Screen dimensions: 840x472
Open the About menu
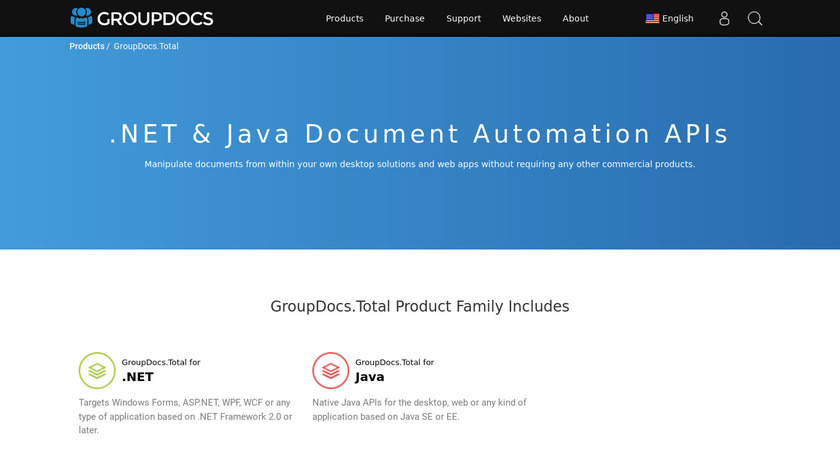click(x=575, y=18)
